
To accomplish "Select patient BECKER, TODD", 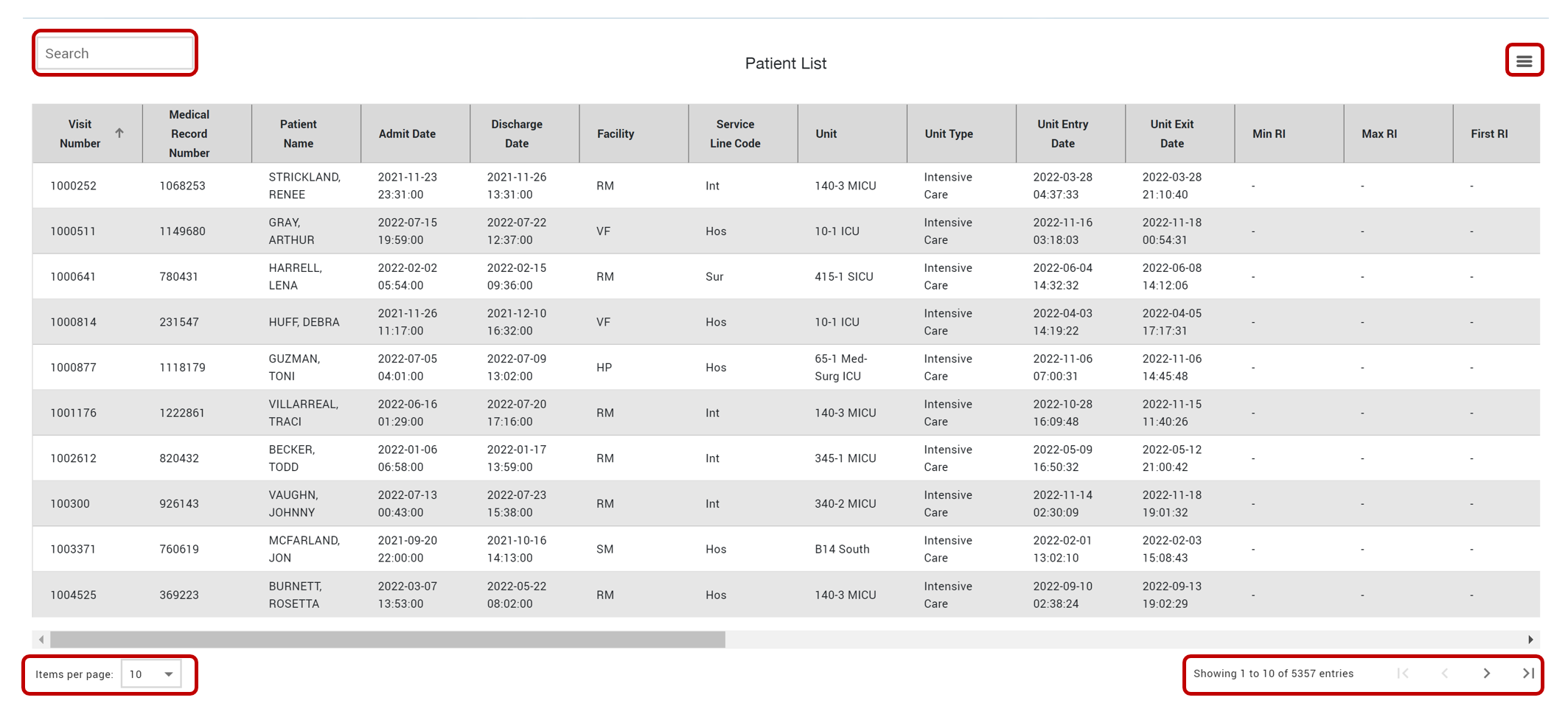I will tap(291, 458).
